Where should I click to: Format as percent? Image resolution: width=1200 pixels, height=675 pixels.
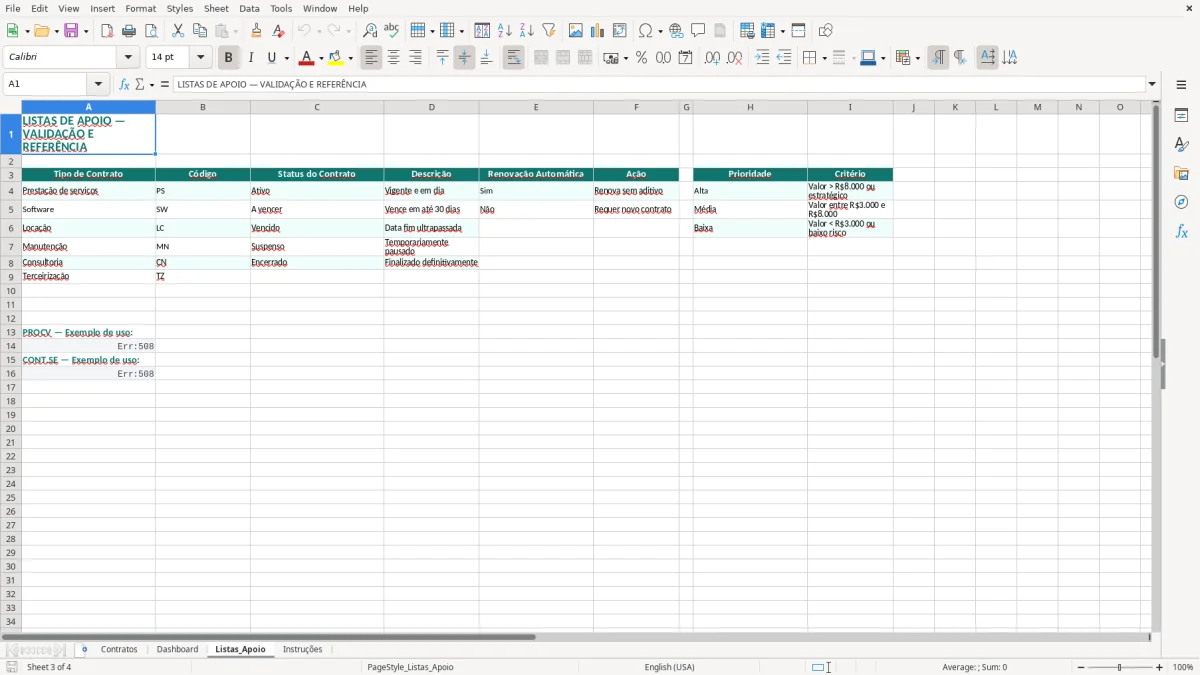coord(642,58)
